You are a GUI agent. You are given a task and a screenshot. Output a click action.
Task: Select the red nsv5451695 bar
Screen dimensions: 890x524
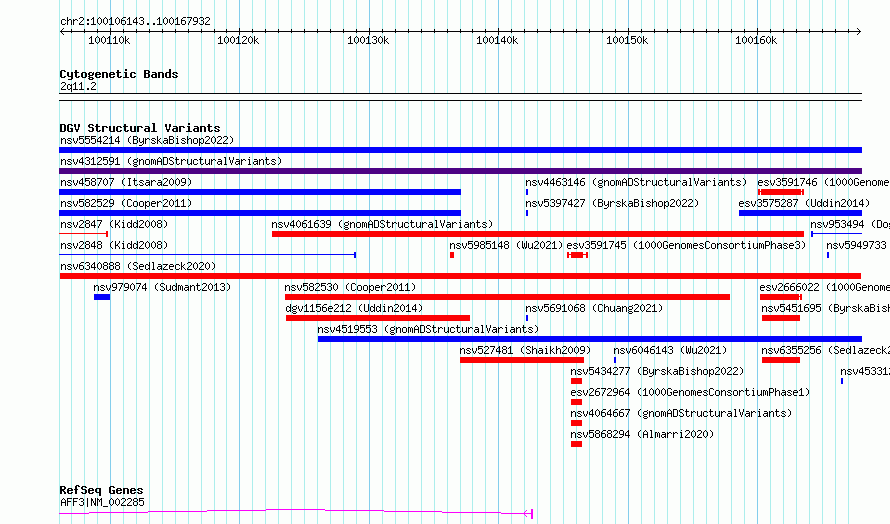coord(781,318)
